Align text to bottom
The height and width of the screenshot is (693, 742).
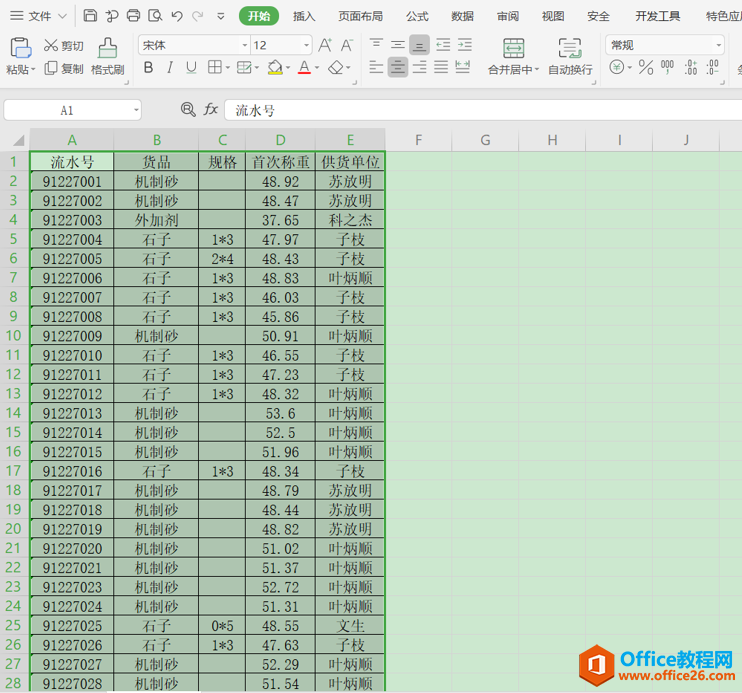click(x=419, y=45)
